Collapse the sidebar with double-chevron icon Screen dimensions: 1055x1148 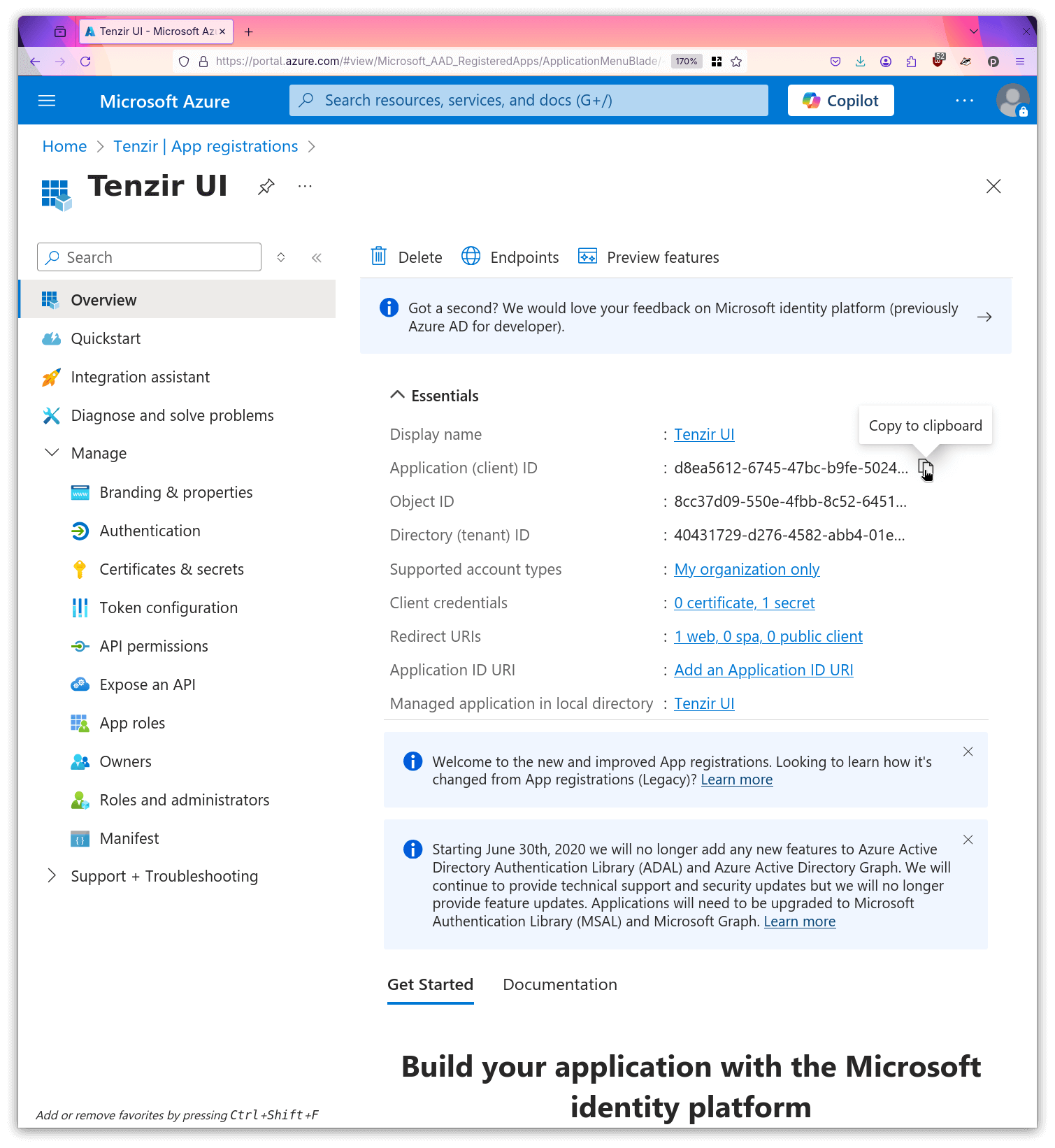317,258
